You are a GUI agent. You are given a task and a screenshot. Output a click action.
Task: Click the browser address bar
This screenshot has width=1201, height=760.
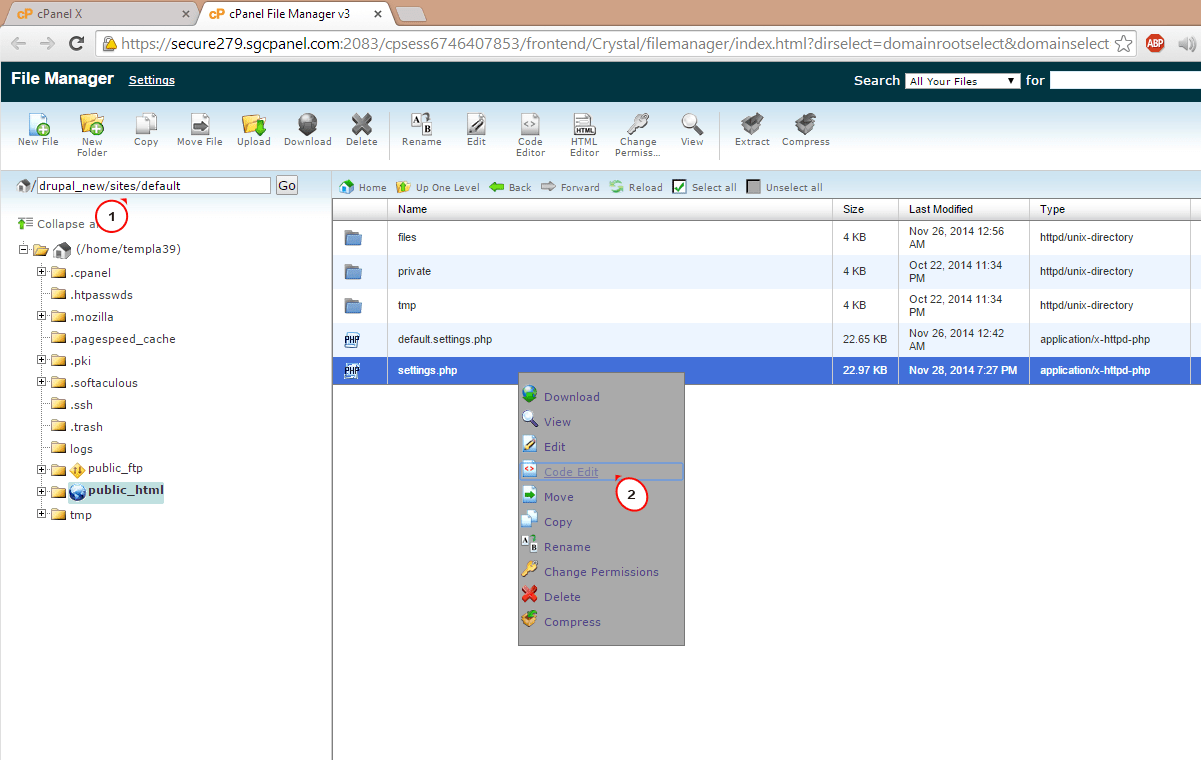(x=615, y=44)
